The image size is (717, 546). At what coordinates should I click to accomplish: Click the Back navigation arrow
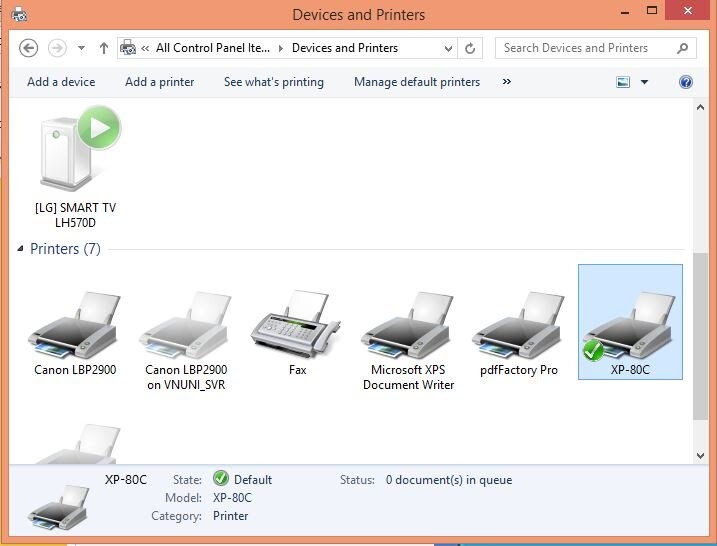(28, 48)
